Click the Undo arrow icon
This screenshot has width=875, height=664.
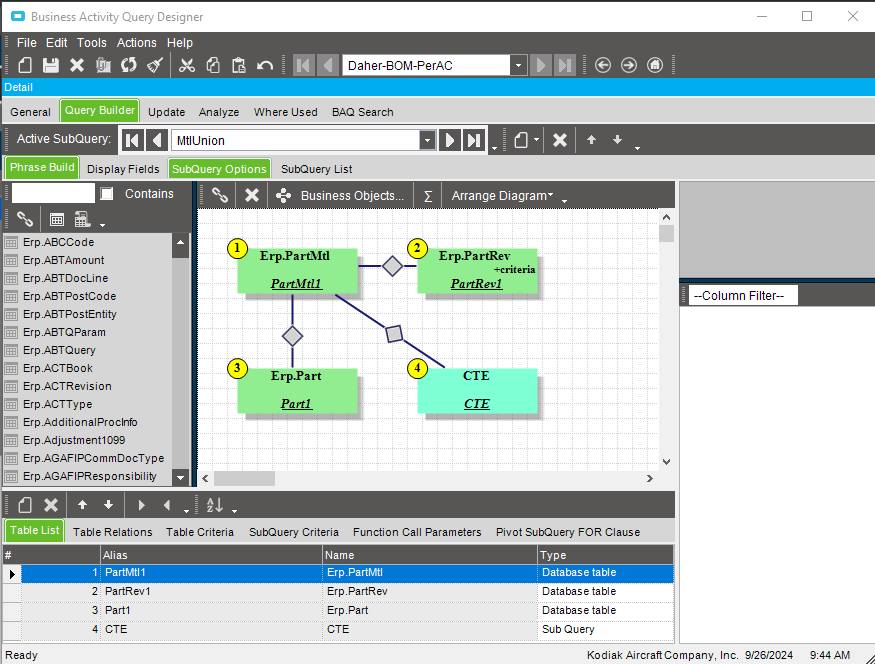(x=265, y=65)
